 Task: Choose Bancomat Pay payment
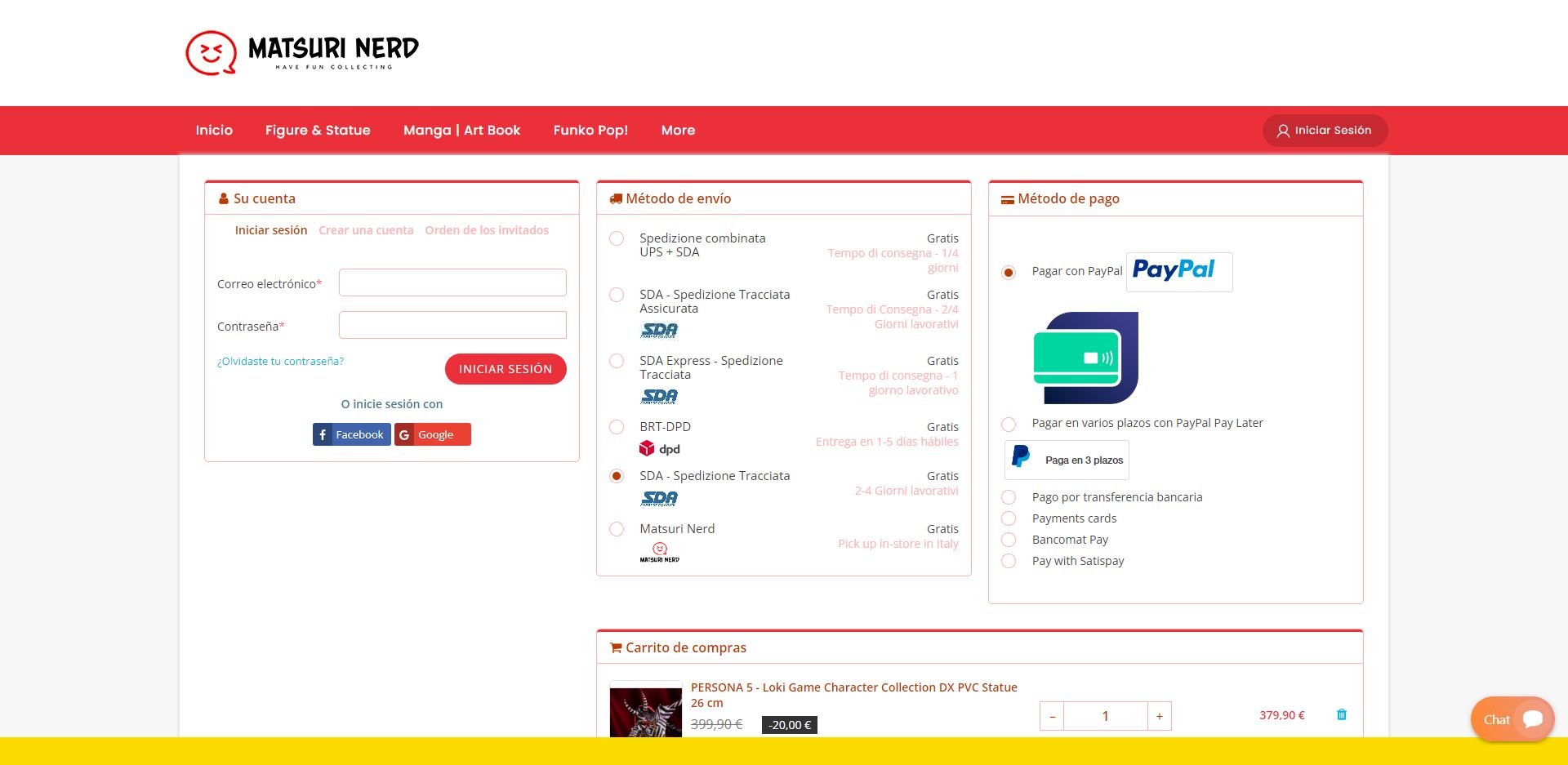point(1009,540)
